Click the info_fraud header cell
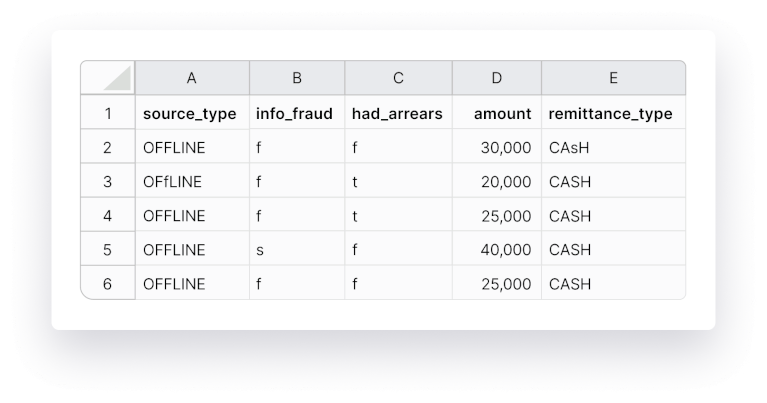 297,112
